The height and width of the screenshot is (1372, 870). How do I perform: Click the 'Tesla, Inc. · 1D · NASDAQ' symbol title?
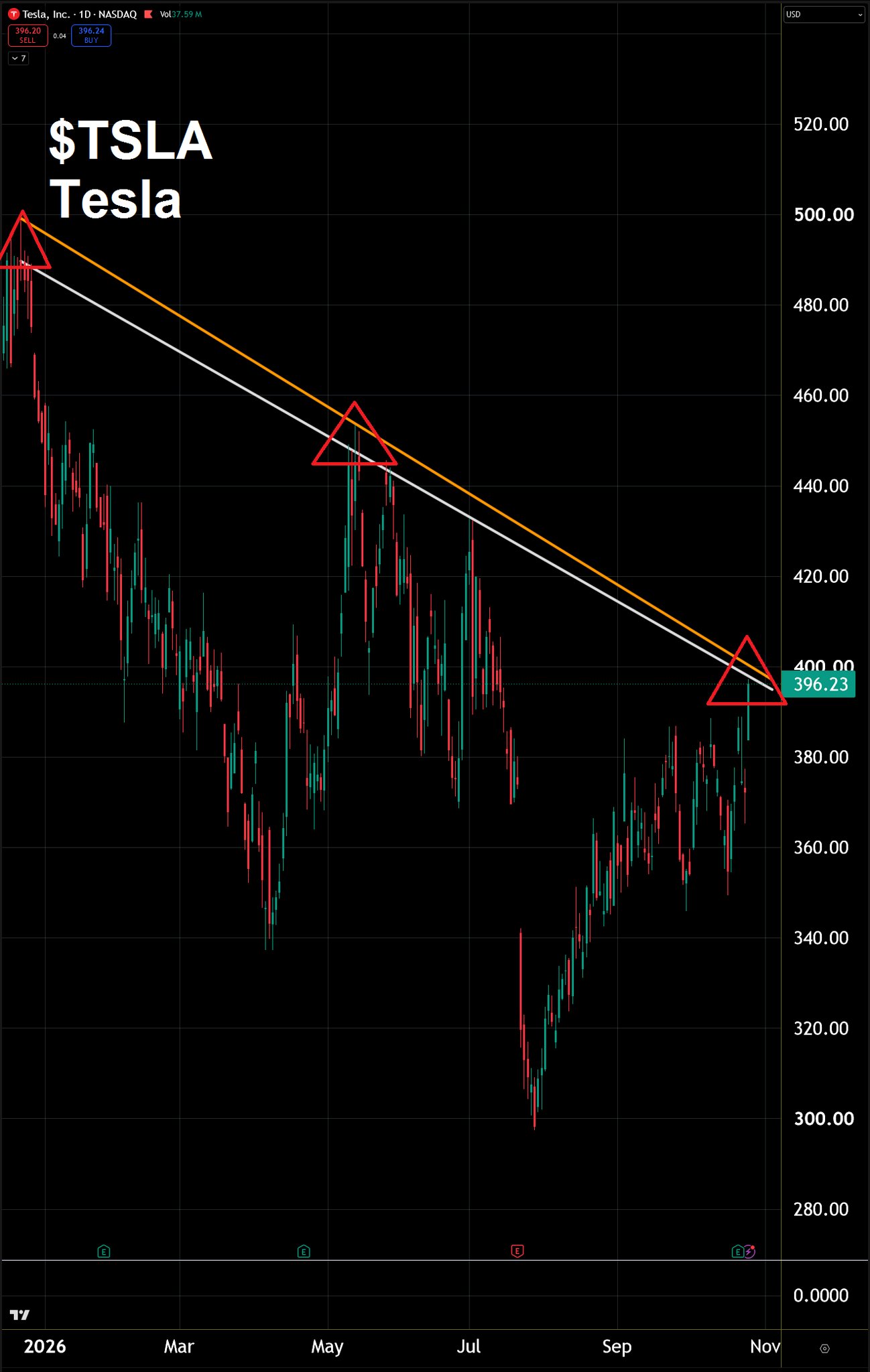coord(79,14)
